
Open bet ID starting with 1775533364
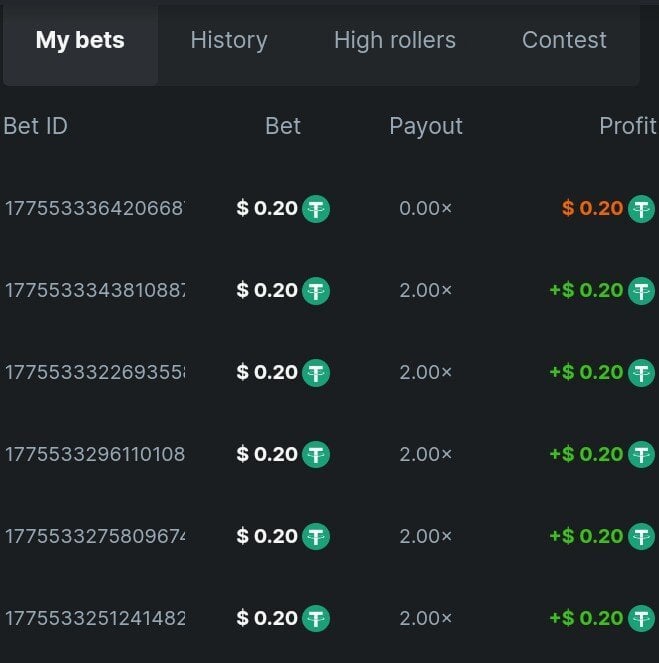[x=94, y=209]
